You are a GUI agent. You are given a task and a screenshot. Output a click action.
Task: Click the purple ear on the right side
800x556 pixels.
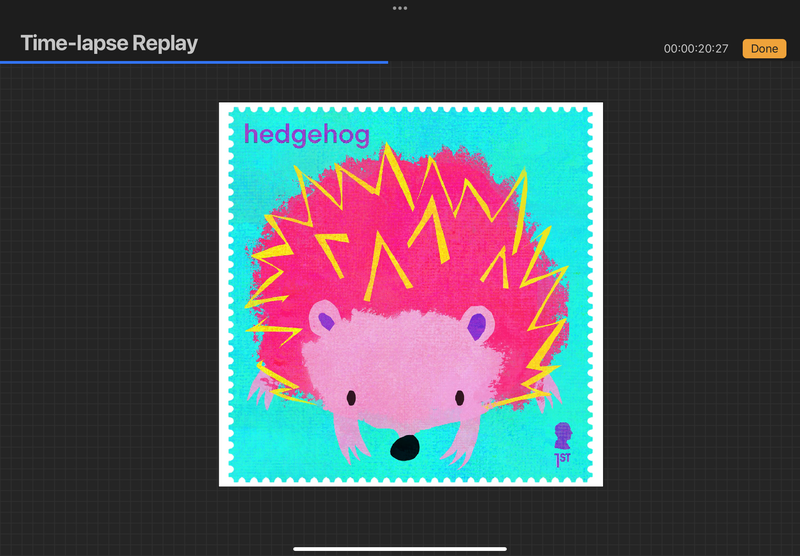(x=478, y=323)
